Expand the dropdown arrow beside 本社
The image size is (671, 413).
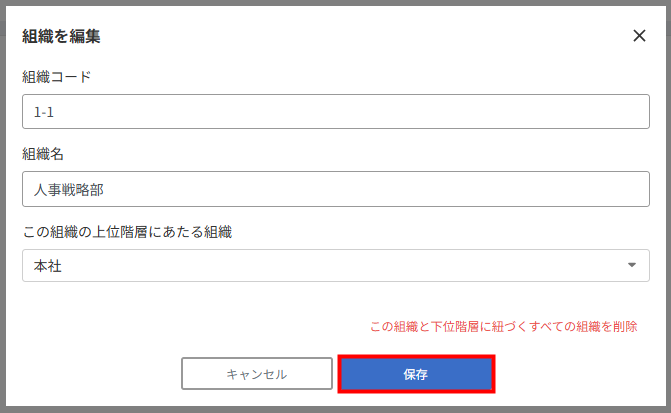[x=632, y=265]
